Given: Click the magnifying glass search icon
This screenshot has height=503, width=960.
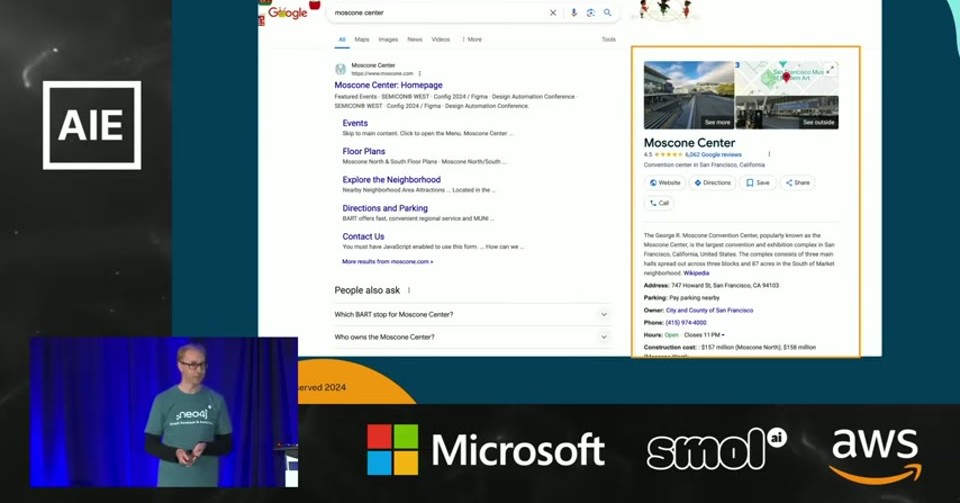Looking at the screenshot, I should click(607, 12).
